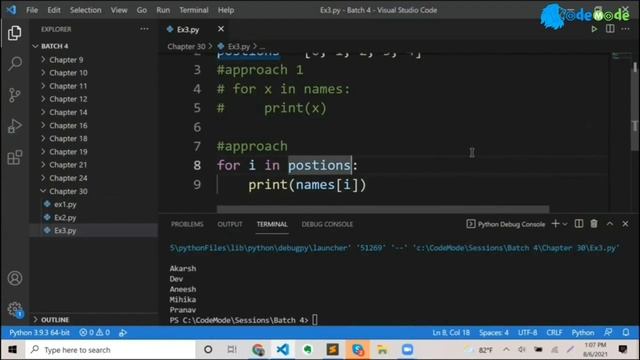Create a new terminal with plus icon
The width and height of the screenshot is (640, 360).
coord(555,224)
